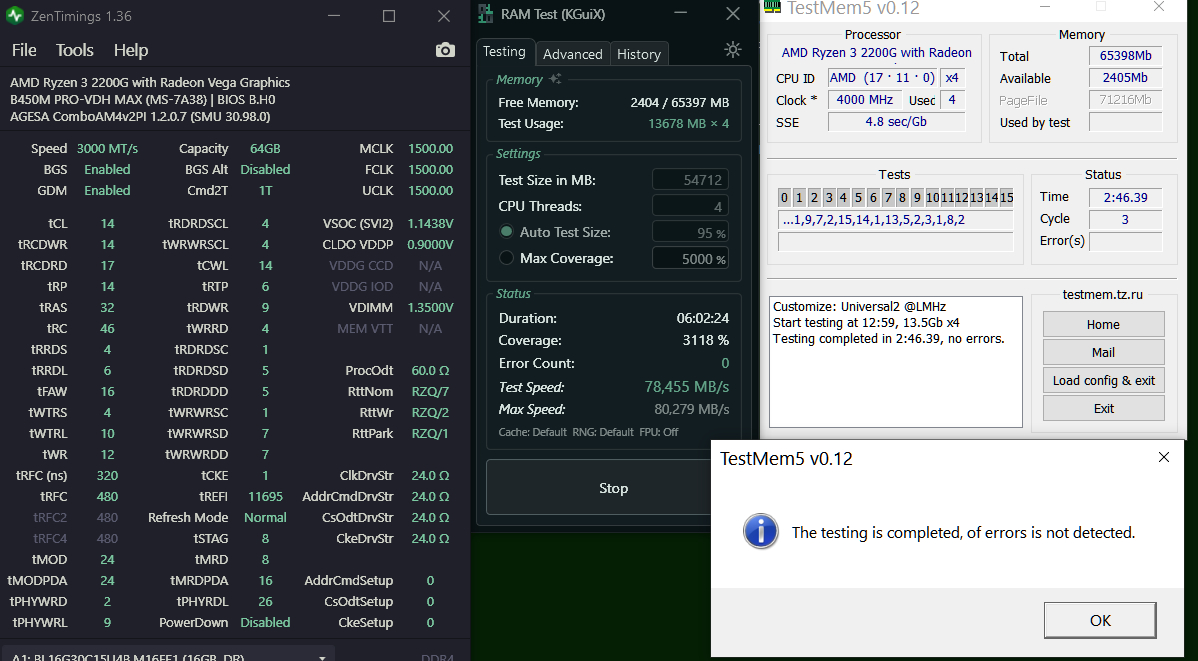Click the ZenTimings screenshot camera icon
Image resolution: width=1198 pixels, height=661 pixels.
445,50
